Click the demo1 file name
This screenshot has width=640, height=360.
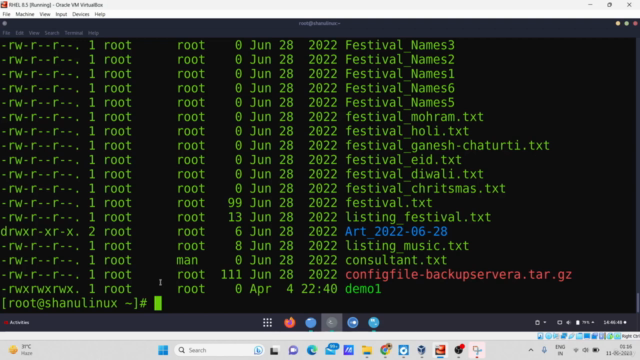click(363, 289)
